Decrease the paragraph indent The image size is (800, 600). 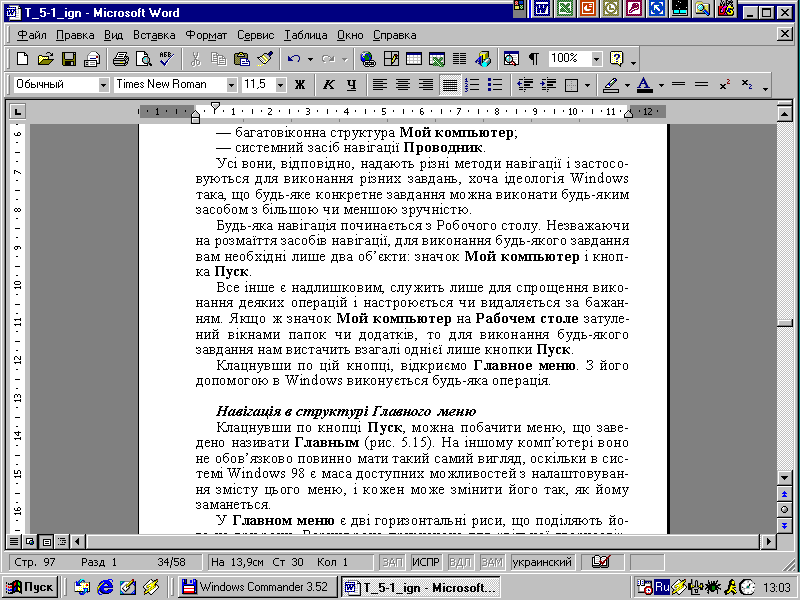[525, 85]
